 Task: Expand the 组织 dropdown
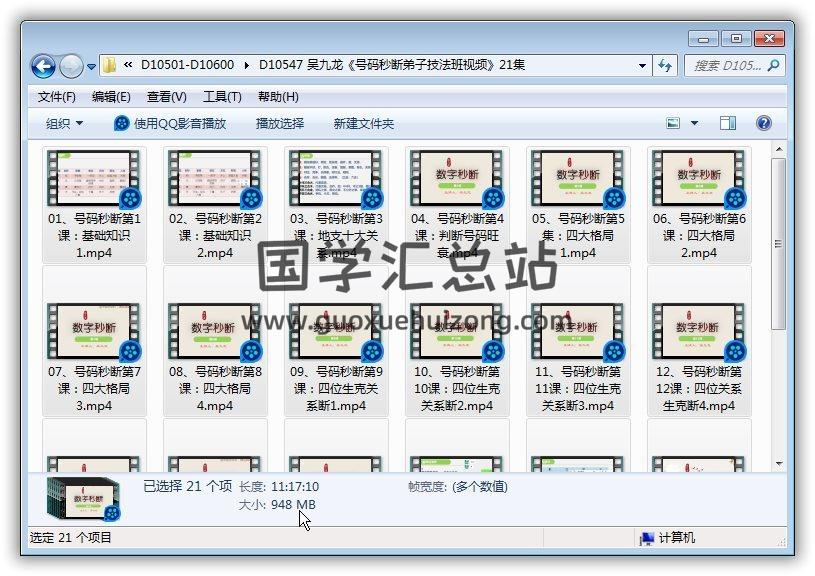pyautogui.click(x=64, y=124)
